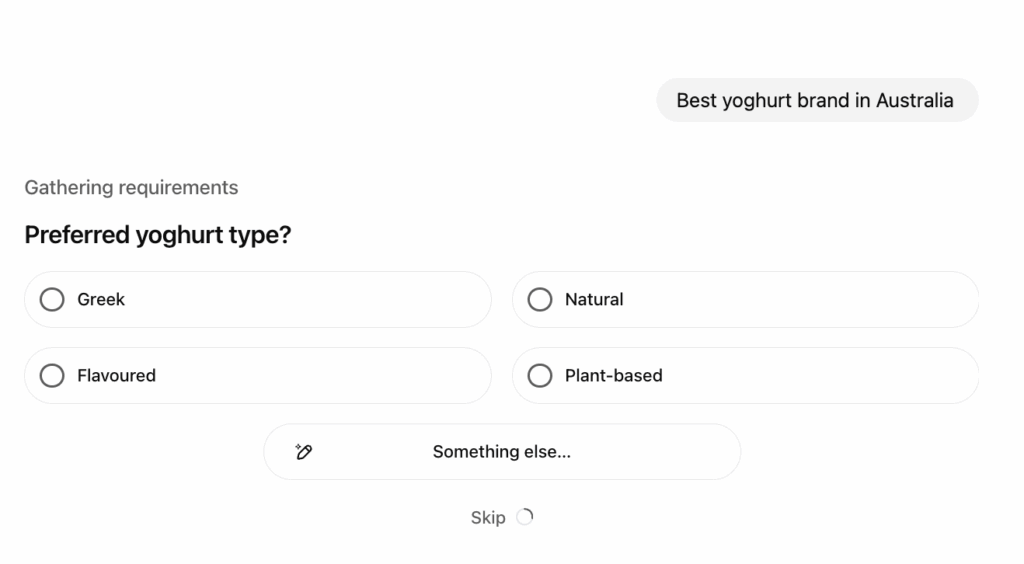Image resolution: width=1024 pixels, height=564 pixels.
Task: Pick the Plant-based radio circle
Action: coord(540,375)
